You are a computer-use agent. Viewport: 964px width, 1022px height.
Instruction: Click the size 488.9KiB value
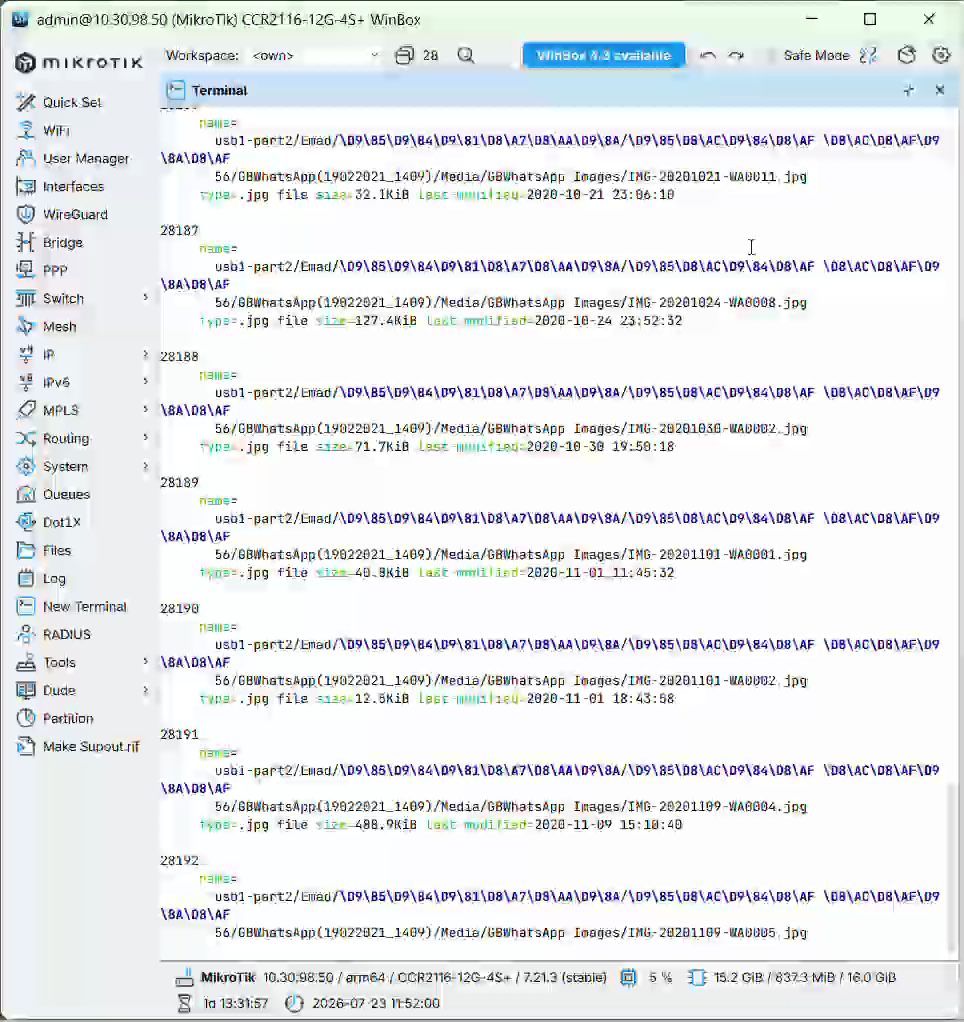pos(386,825)
